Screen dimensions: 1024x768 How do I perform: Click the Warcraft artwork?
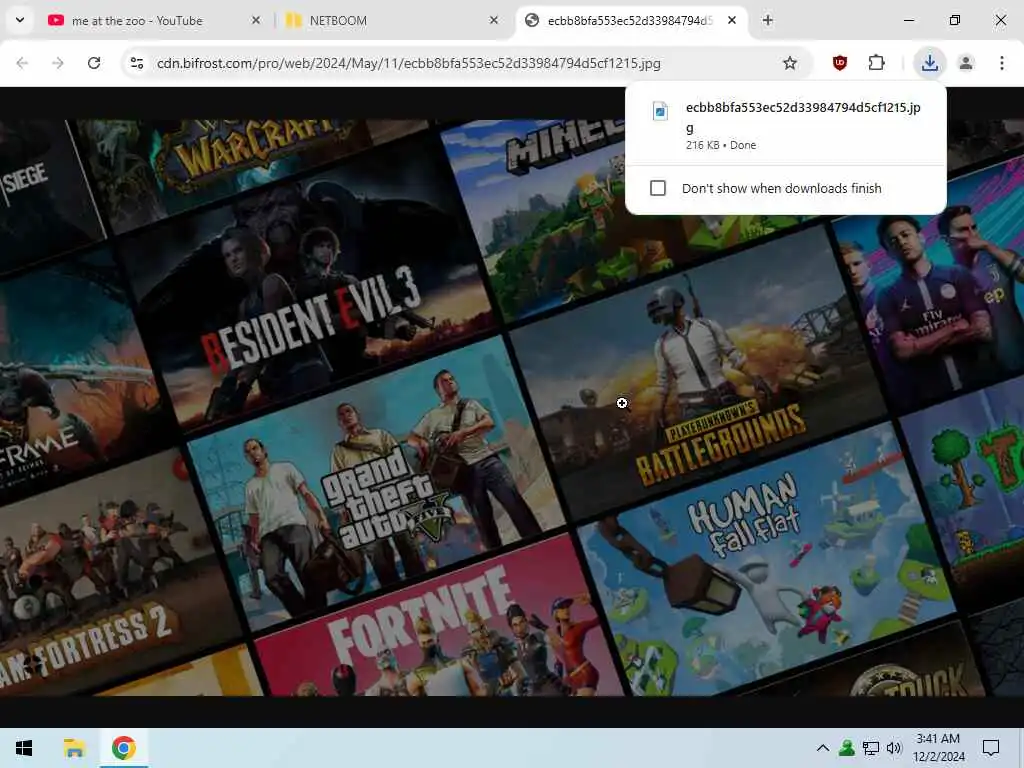pyautogui.click(x=255, y=163)
